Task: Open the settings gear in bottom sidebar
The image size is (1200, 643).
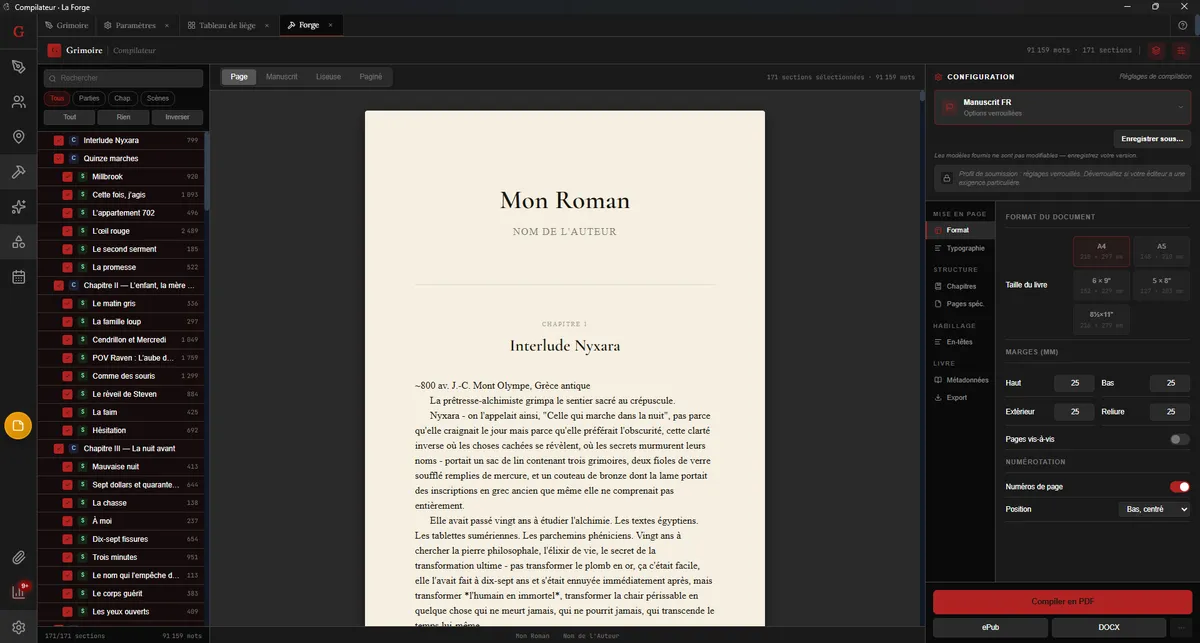Action: tap(18, 626)
